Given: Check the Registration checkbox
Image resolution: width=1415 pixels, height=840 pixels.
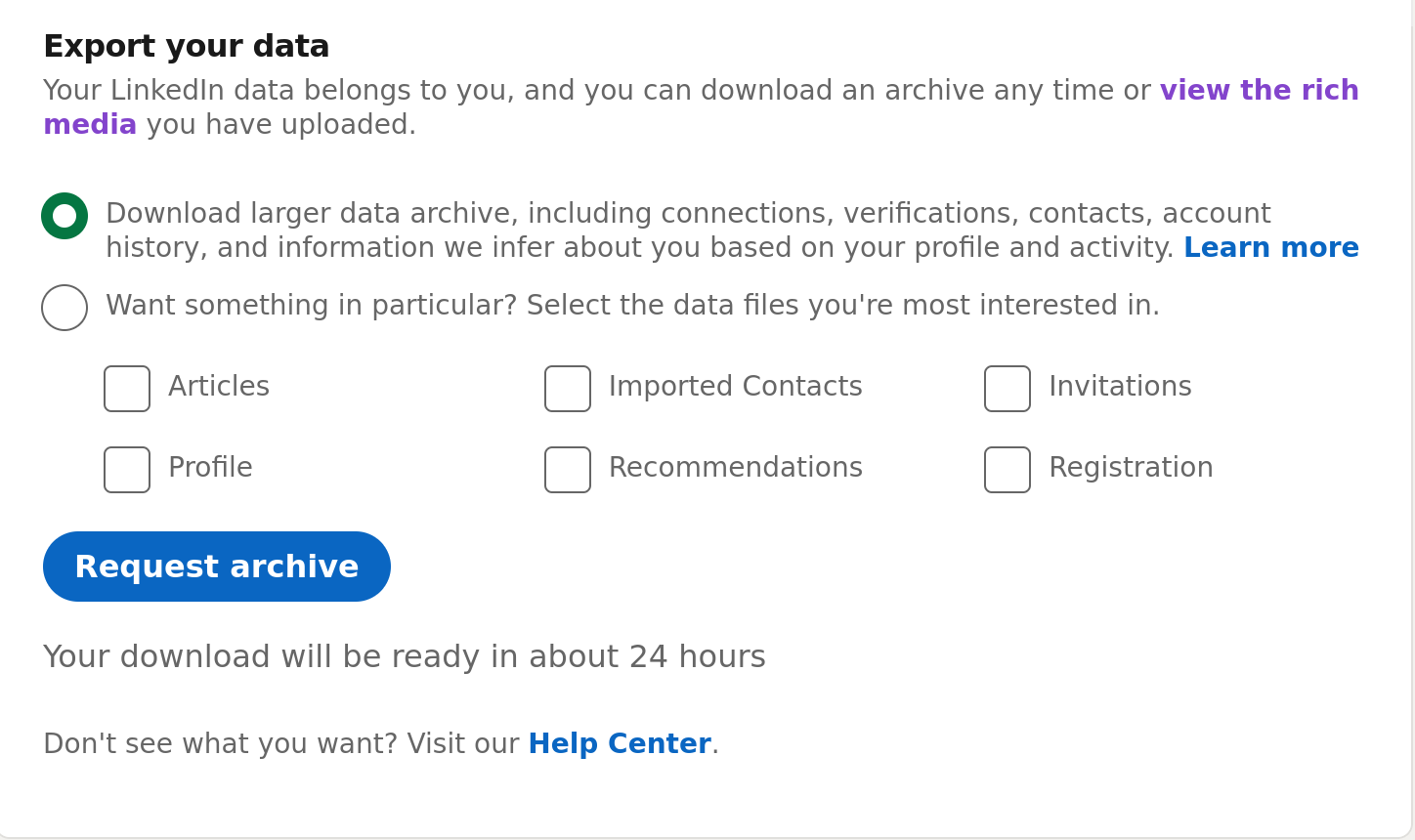Looking at the screenshot, I should tap(1008, 470).
